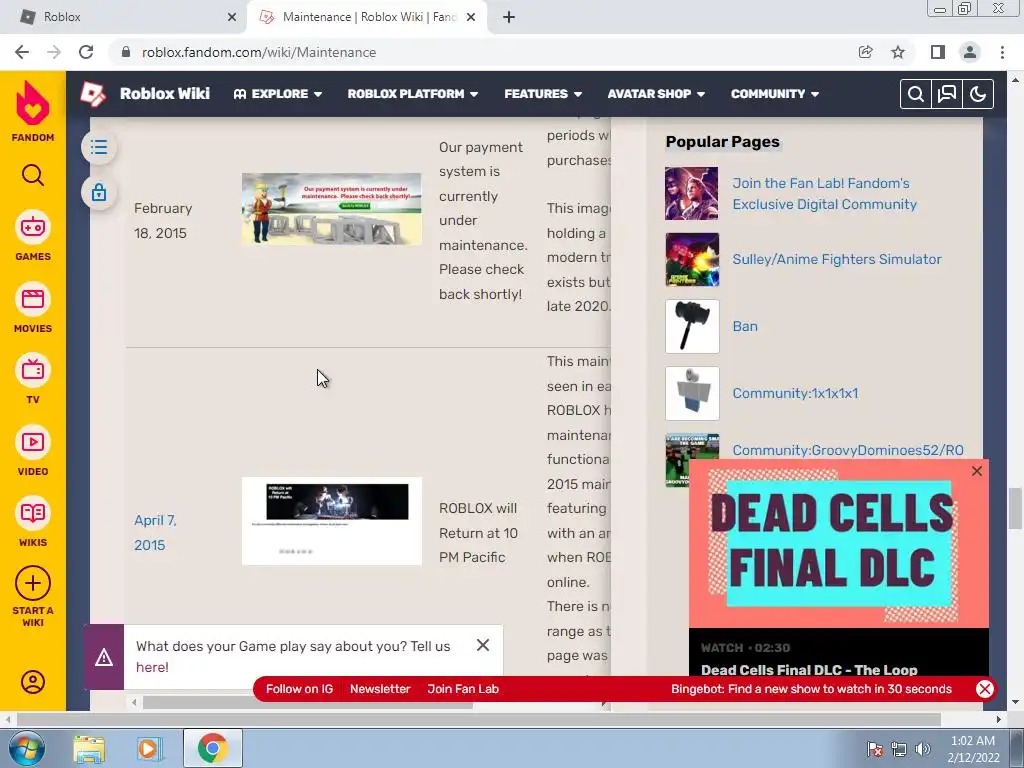Open Join the Fan Lab popular page

[x=824, y=194]
